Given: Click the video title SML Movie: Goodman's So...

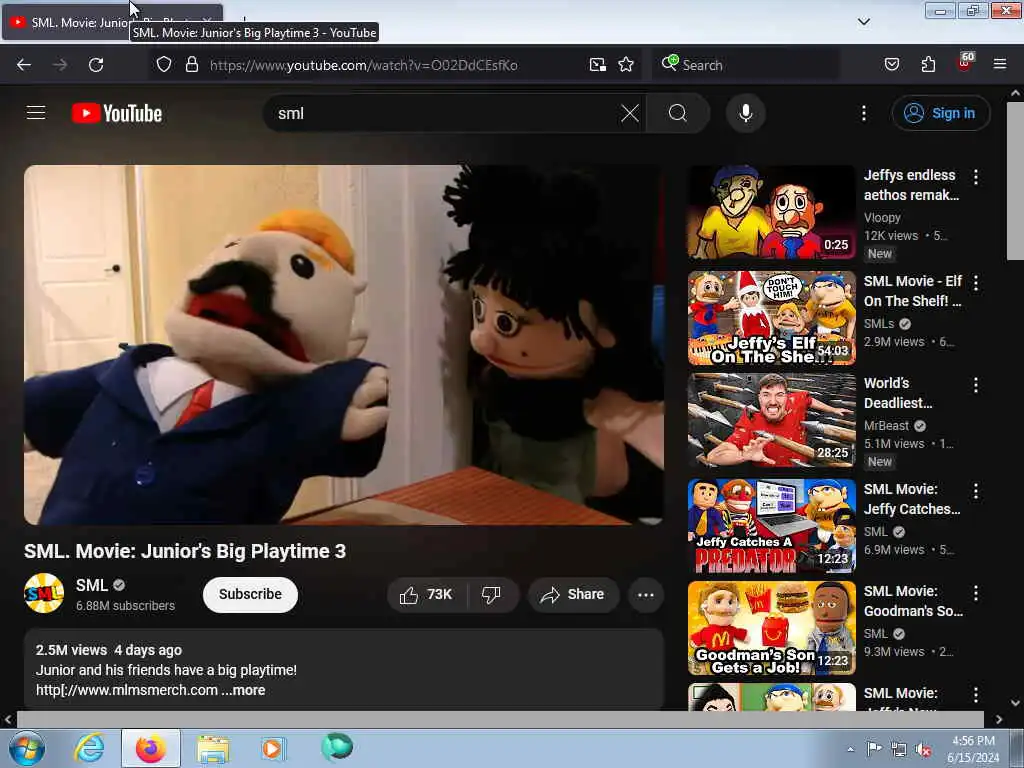Looking at the screenshot, I should point(913,601).
